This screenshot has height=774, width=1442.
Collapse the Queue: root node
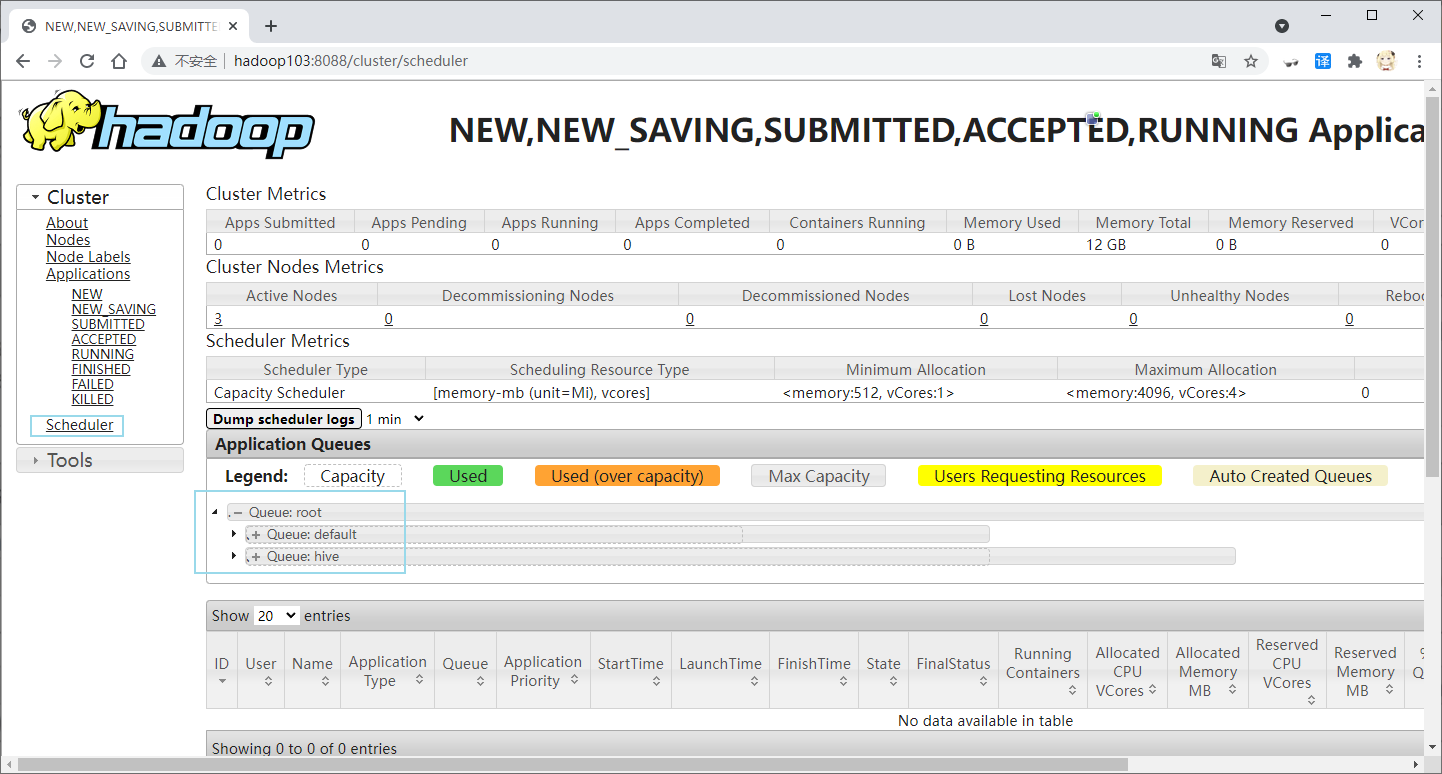237,513
